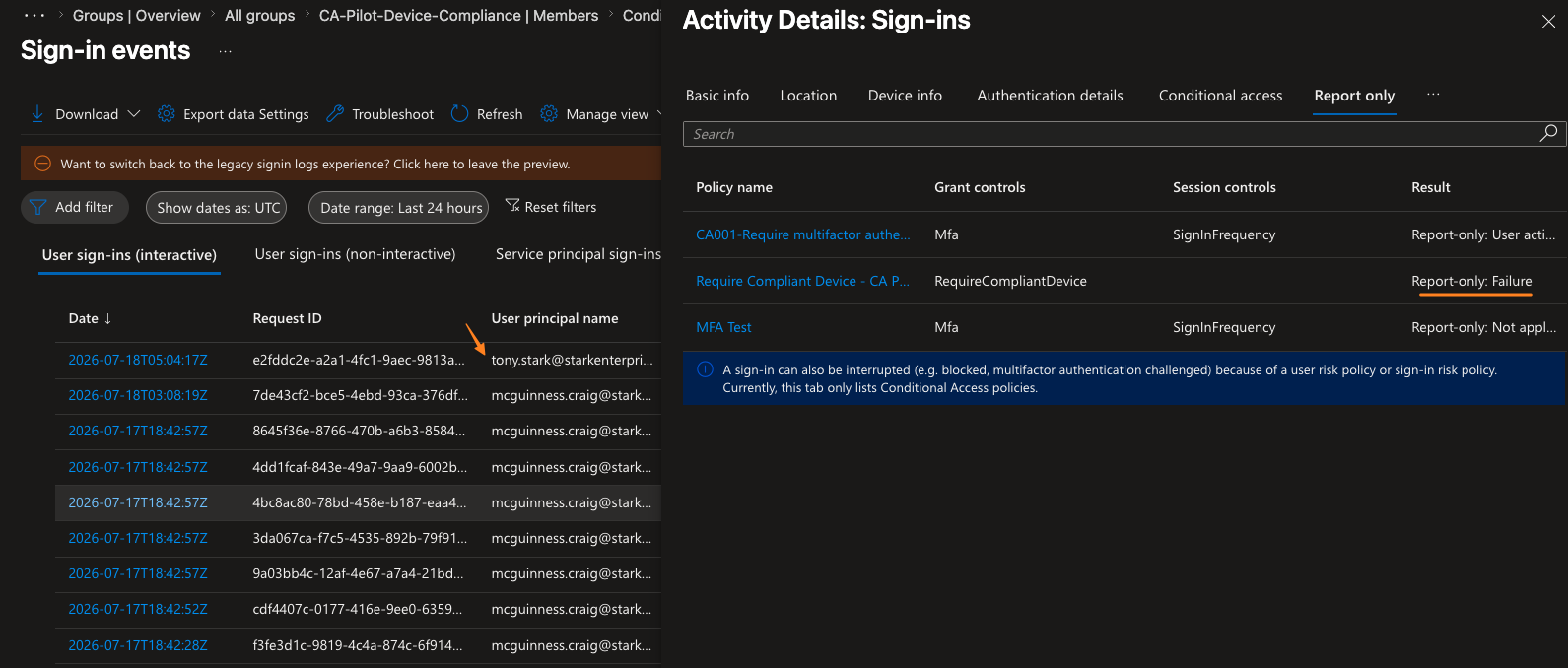Open sign-in dated 2026-07-17T18:42:28Z
Screen dimensions: 1568x668
(138, 645)
